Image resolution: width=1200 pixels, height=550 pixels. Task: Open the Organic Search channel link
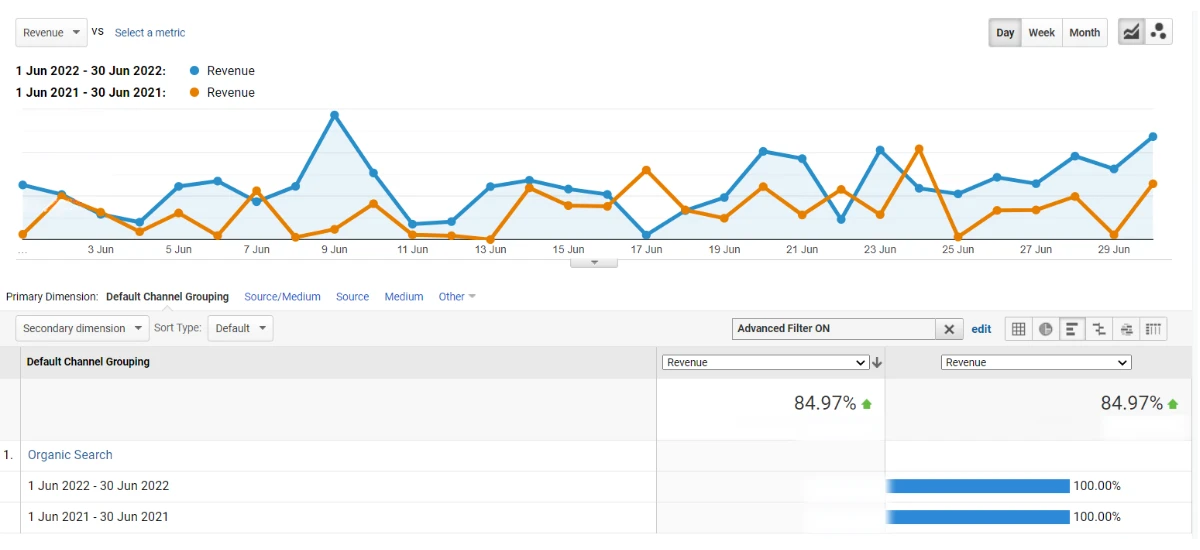pos(70,455)
